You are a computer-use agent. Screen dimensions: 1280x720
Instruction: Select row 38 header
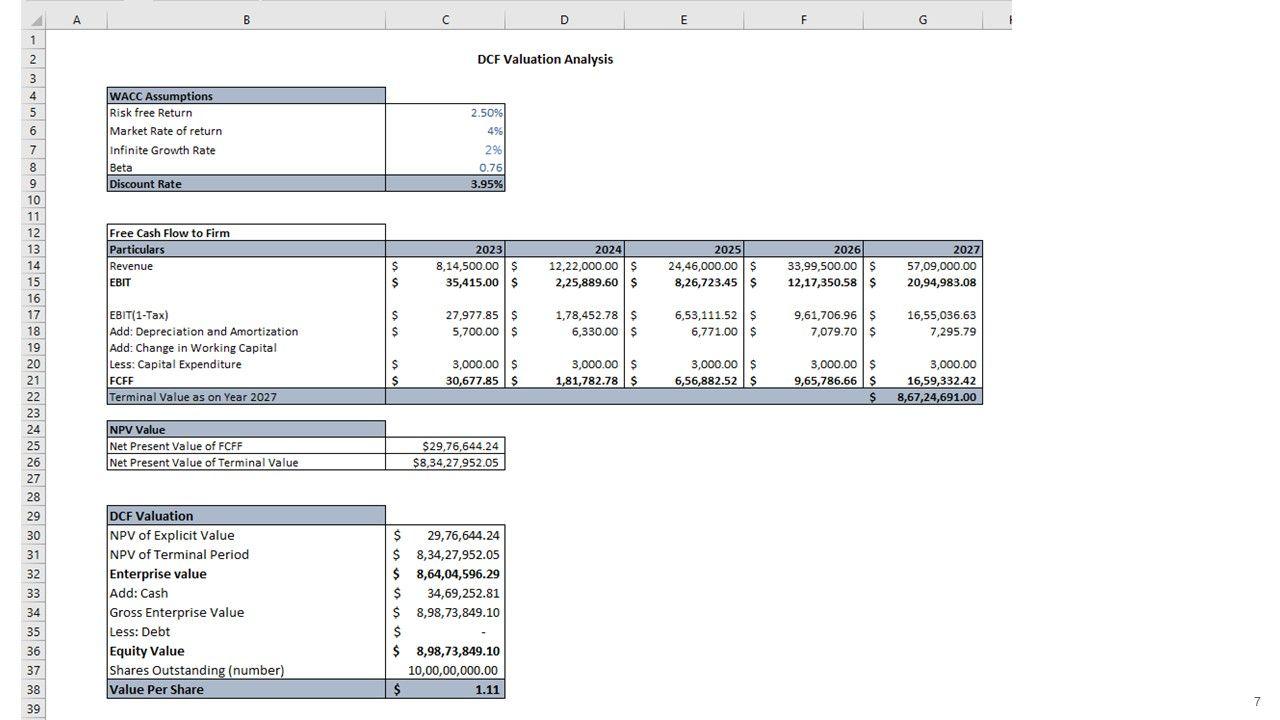[32, 690]
